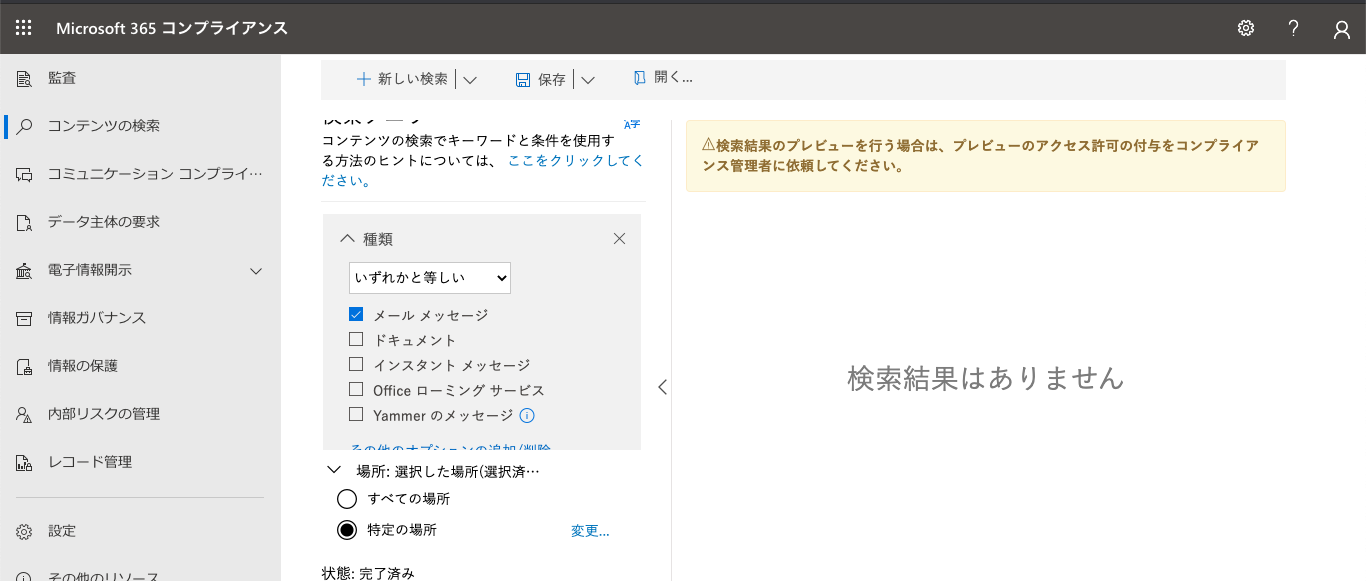Click the 情報ガバナンス icon
This screenshot has width=1366, height=581.
pos(25,318)
